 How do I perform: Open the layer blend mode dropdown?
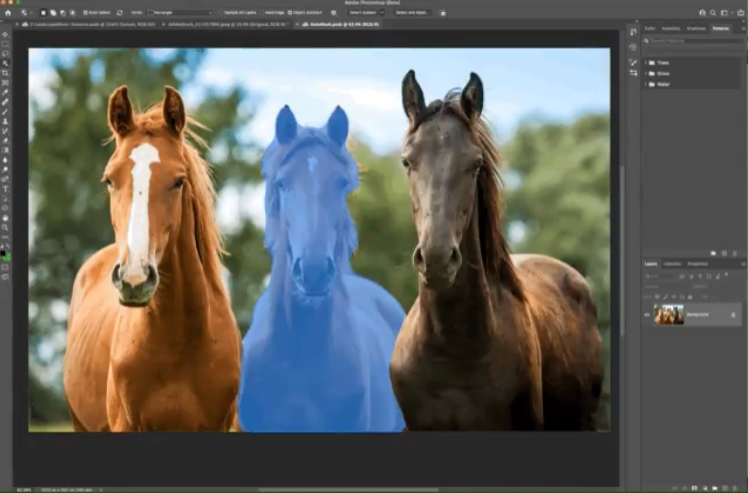click(665, 286)
